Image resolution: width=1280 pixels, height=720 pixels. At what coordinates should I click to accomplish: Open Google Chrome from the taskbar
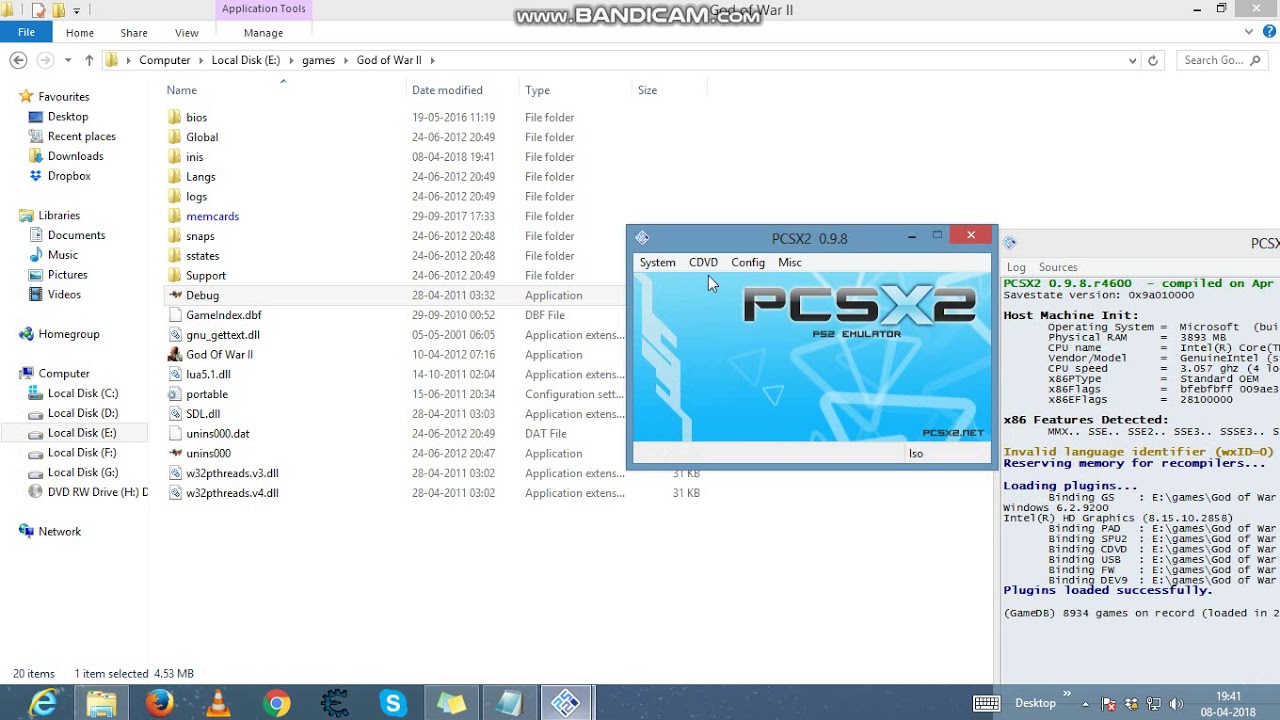(x=276, y=704)
